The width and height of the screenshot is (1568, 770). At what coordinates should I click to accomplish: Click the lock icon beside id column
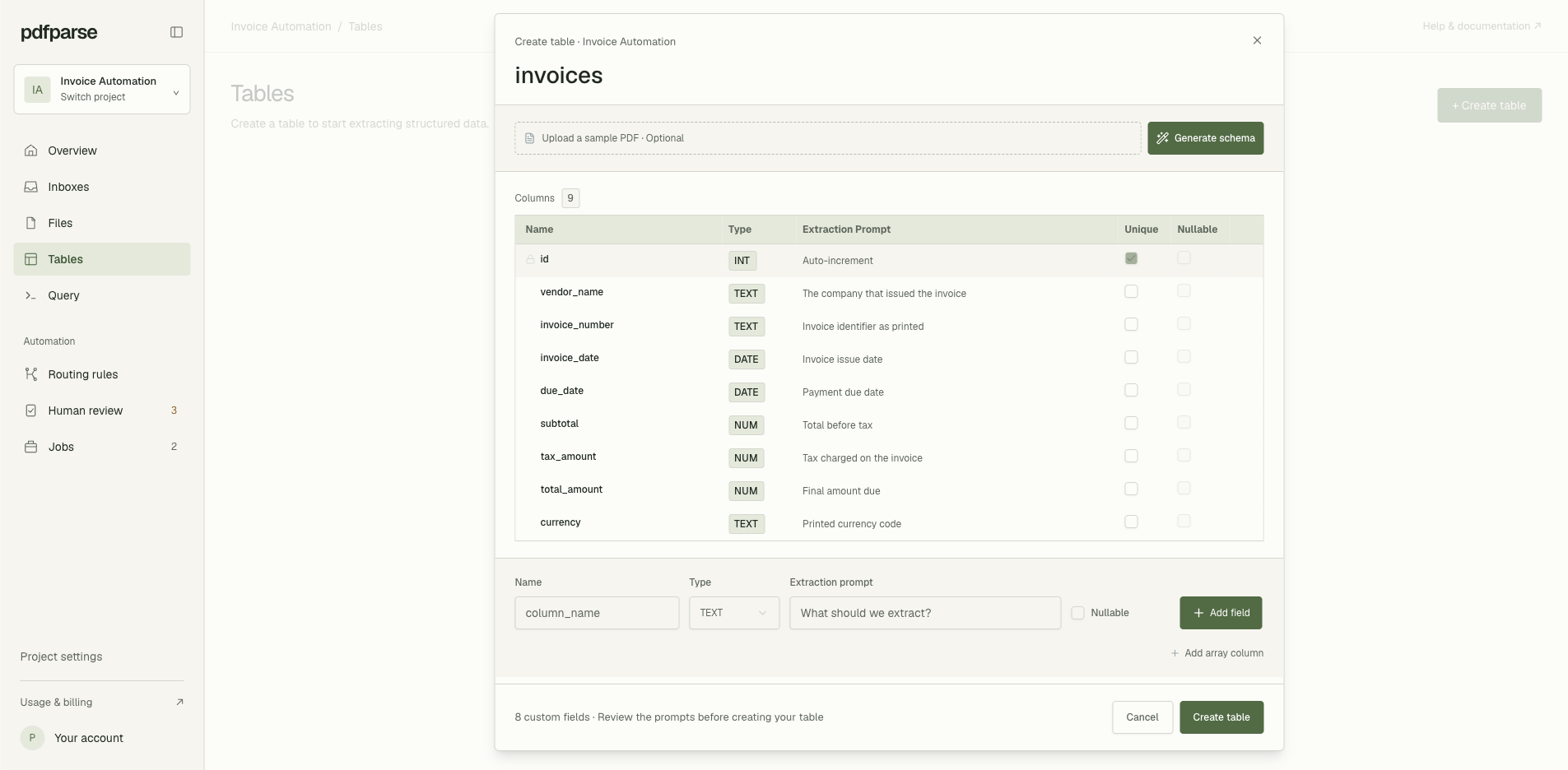(x=530, y=260)
